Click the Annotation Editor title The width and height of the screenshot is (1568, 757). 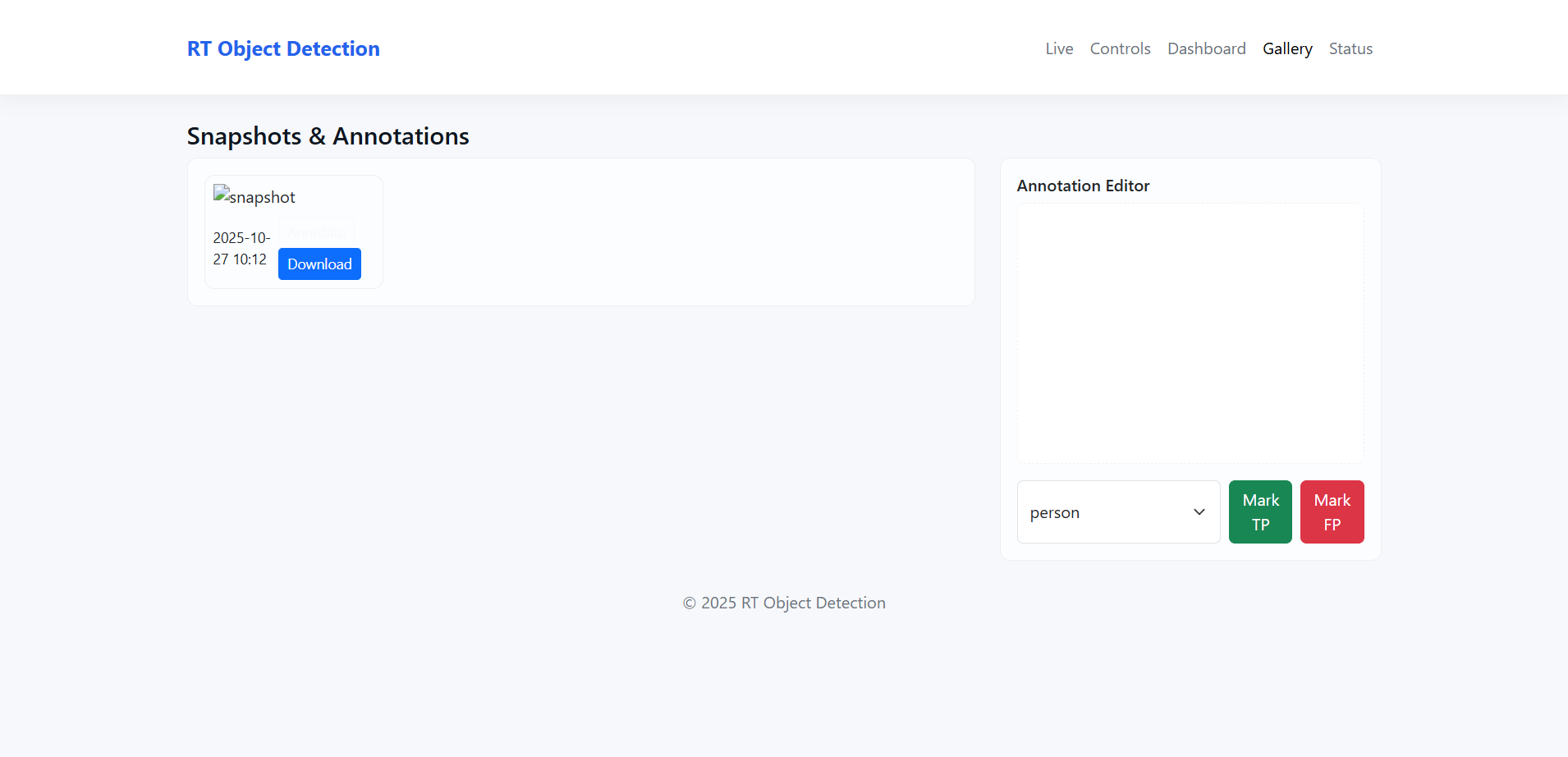tap(1082, 186)
